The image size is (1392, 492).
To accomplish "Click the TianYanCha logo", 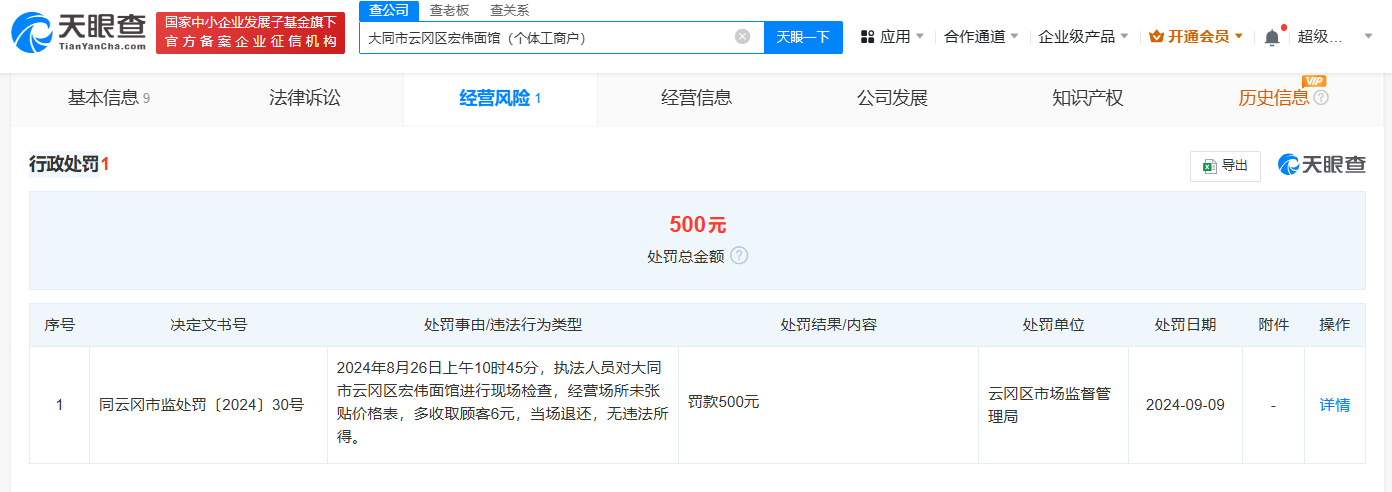I will (x=78, y=33).
